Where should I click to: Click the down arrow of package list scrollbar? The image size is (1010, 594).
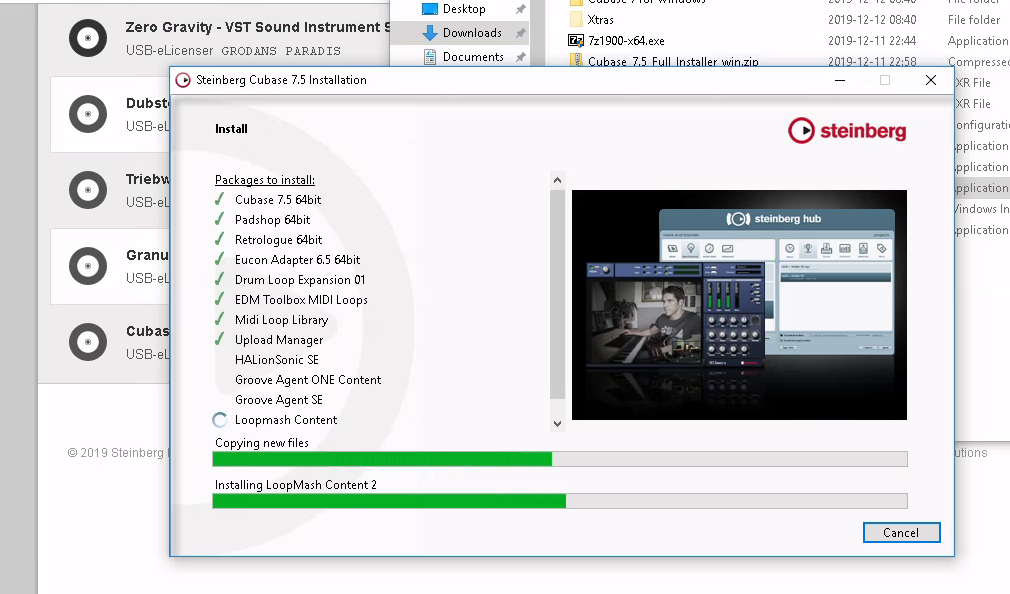(557, 423)
